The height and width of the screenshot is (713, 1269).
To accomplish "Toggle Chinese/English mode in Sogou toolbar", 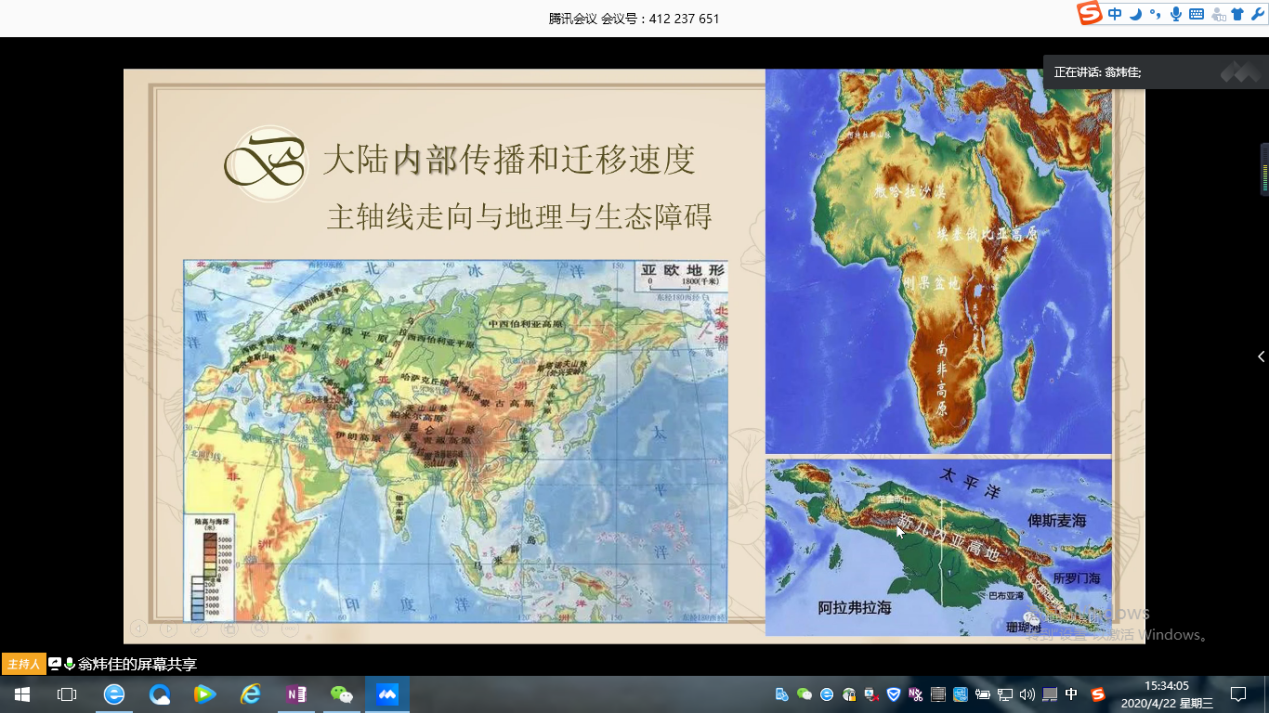I will click(1115, 14).
